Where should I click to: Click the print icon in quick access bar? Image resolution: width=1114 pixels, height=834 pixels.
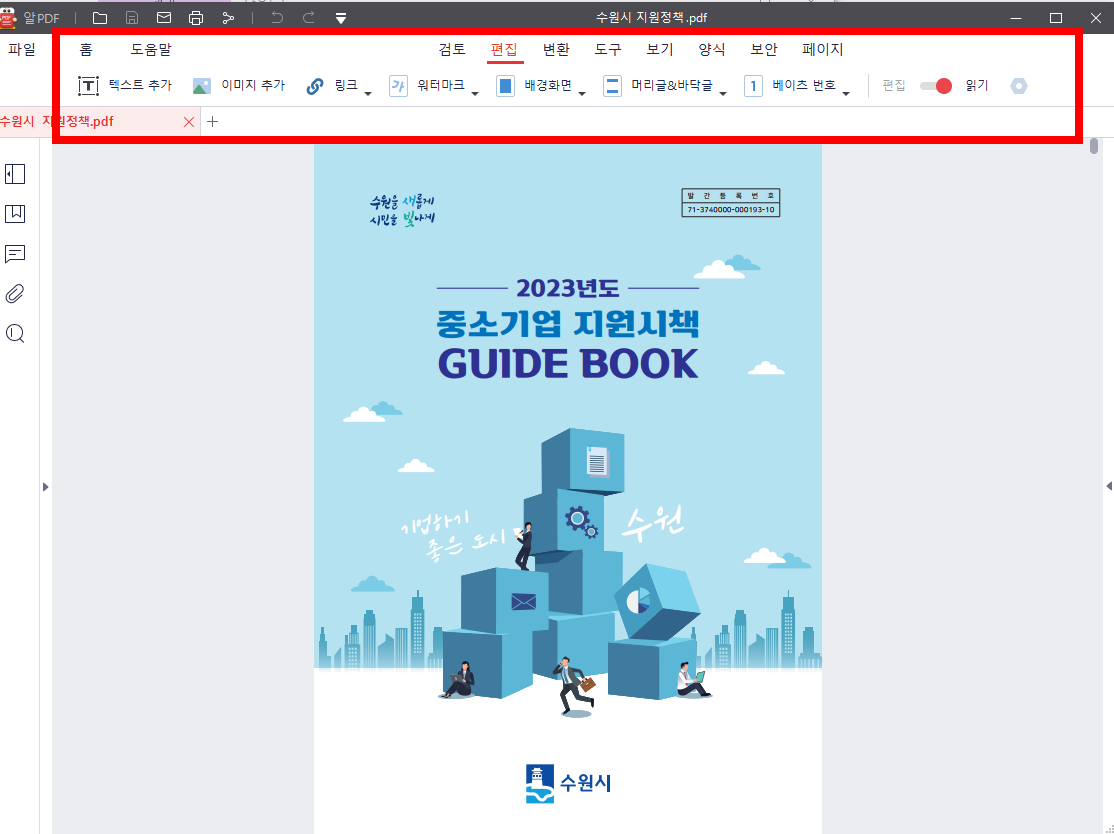pos(196,17)
